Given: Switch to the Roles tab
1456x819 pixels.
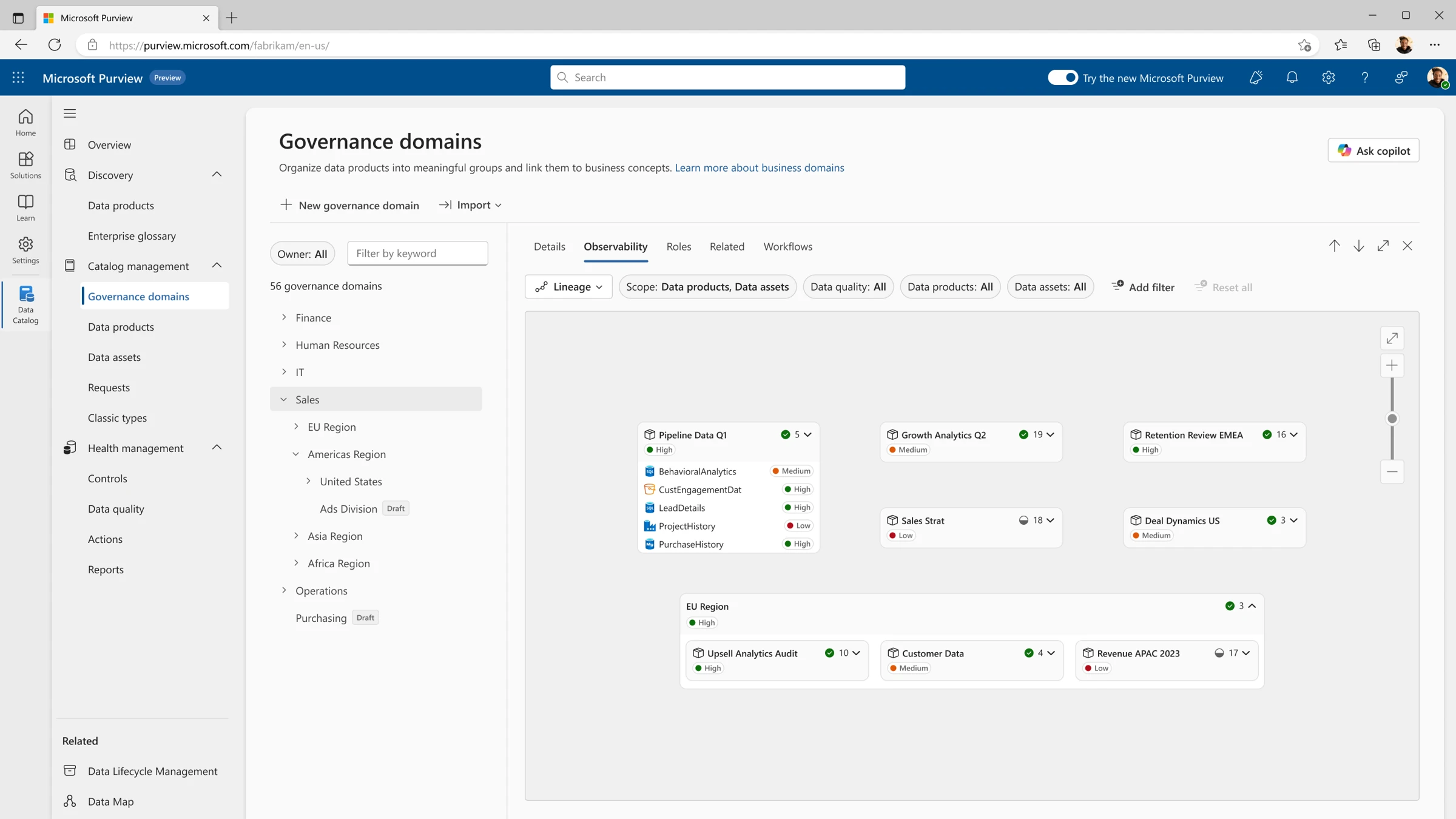Looking at the screenshot, I should (679, 246).
